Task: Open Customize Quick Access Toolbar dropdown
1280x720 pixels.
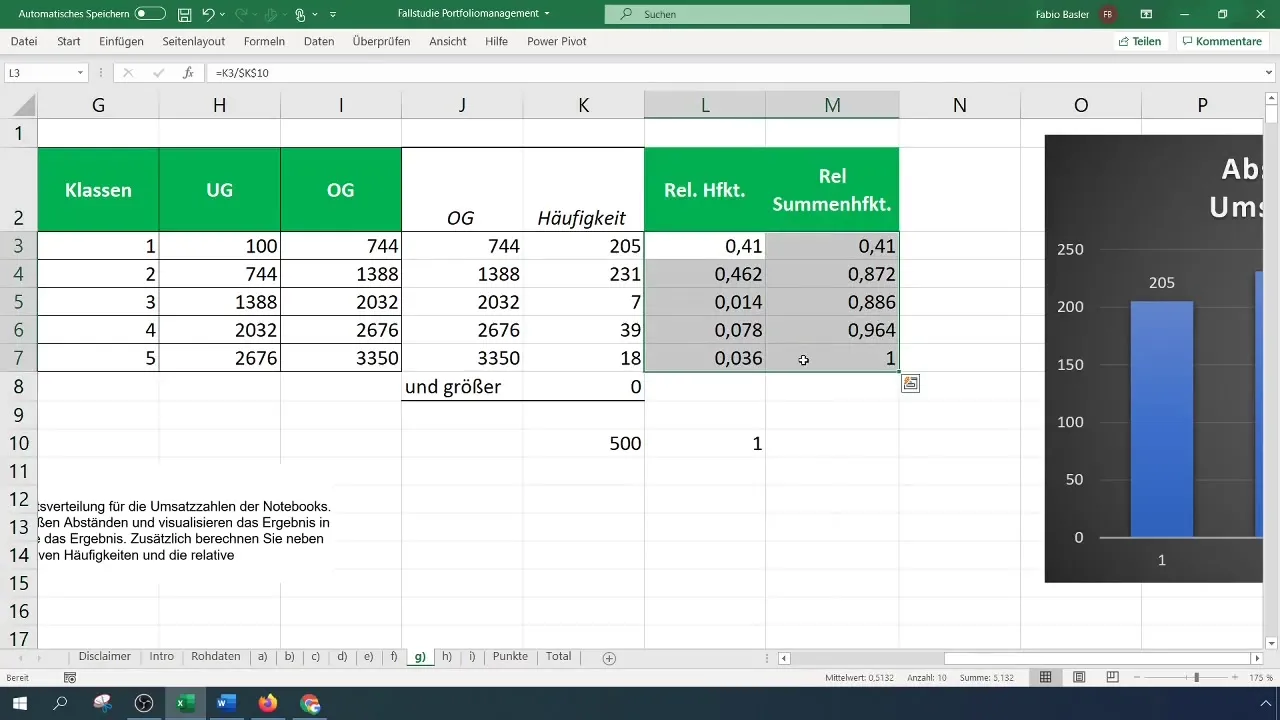Action: (333, 15)
